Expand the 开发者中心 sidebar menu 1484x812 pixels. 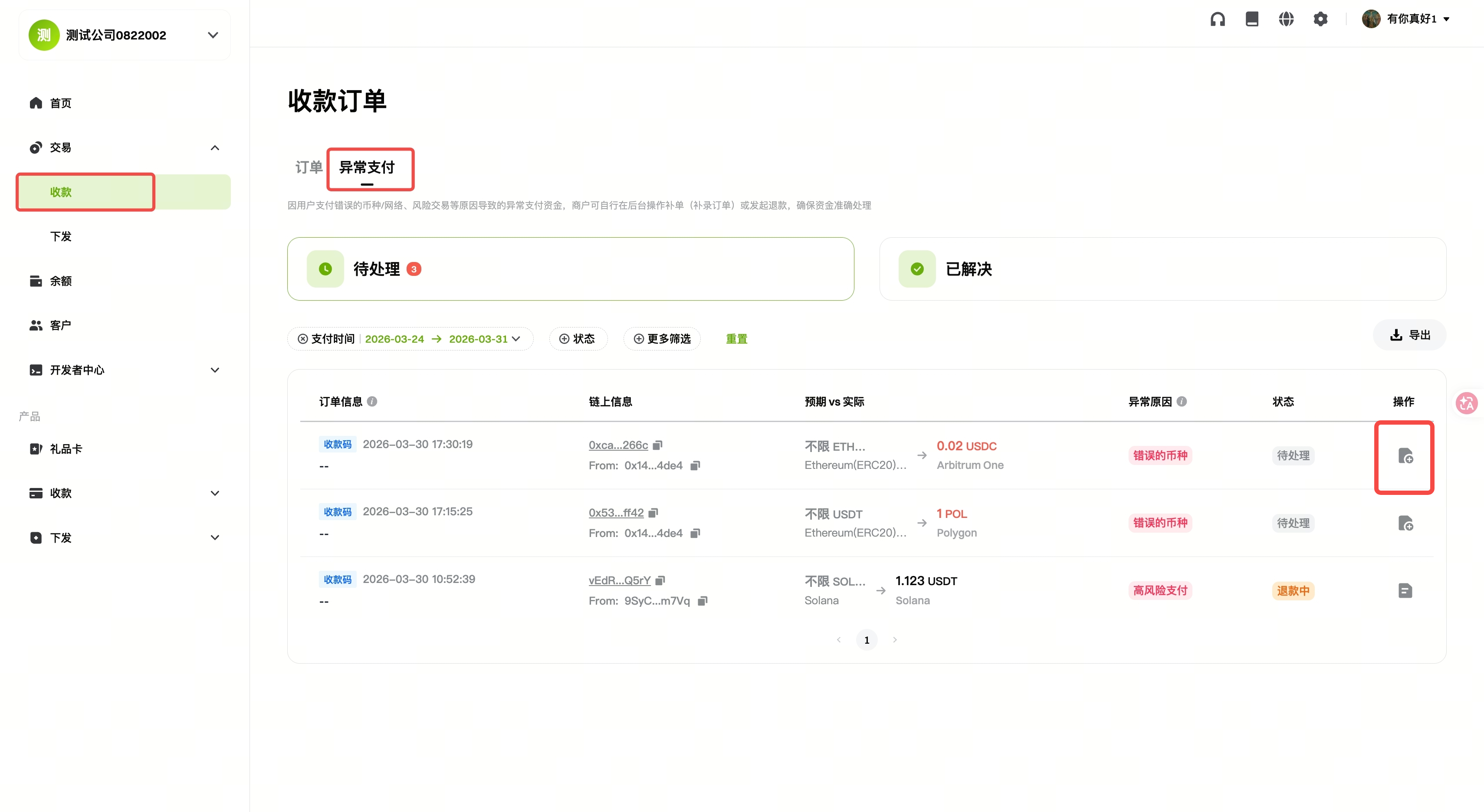pos(214,370)
